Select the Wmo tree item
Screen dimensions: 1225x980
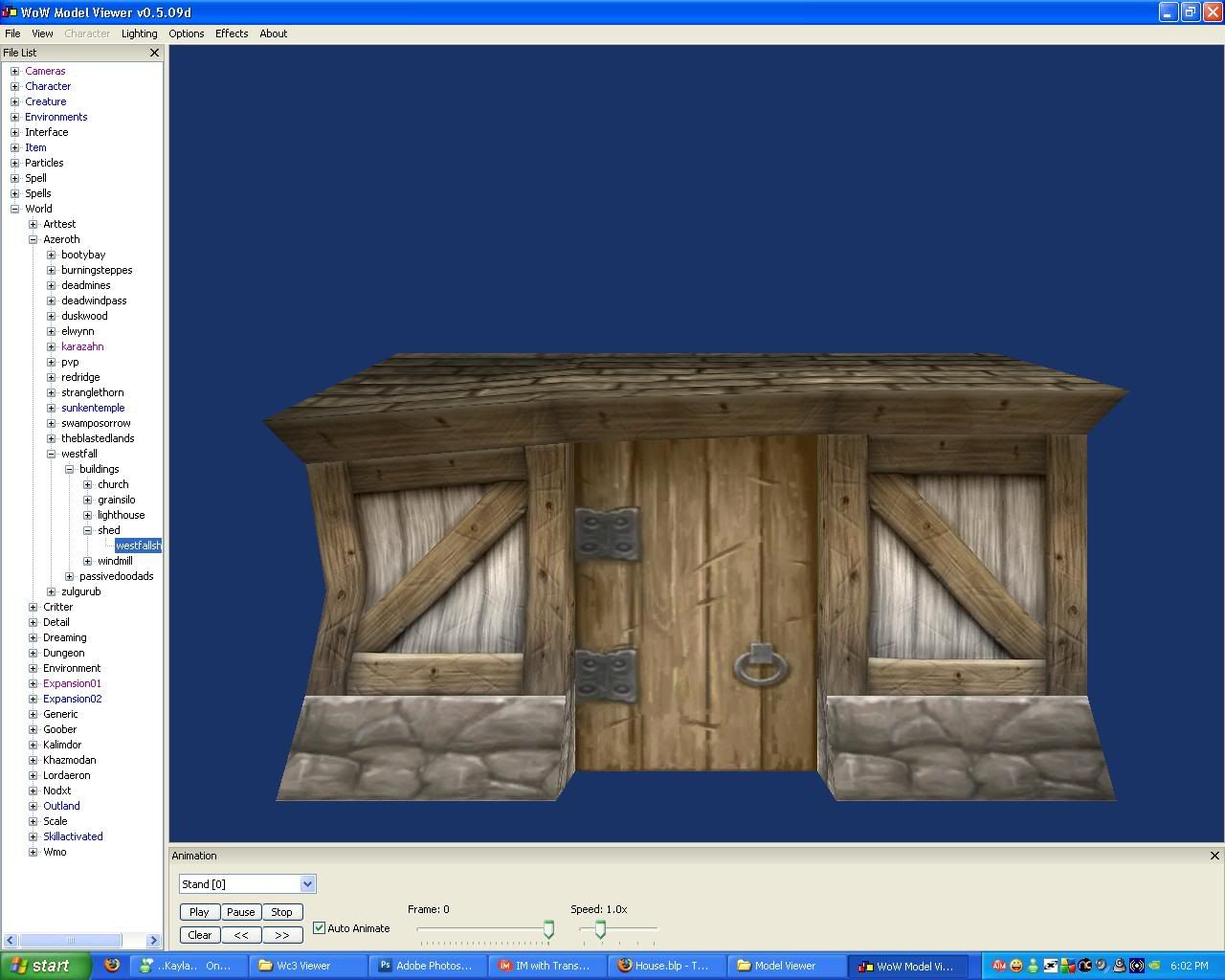[x=55, y=852]
